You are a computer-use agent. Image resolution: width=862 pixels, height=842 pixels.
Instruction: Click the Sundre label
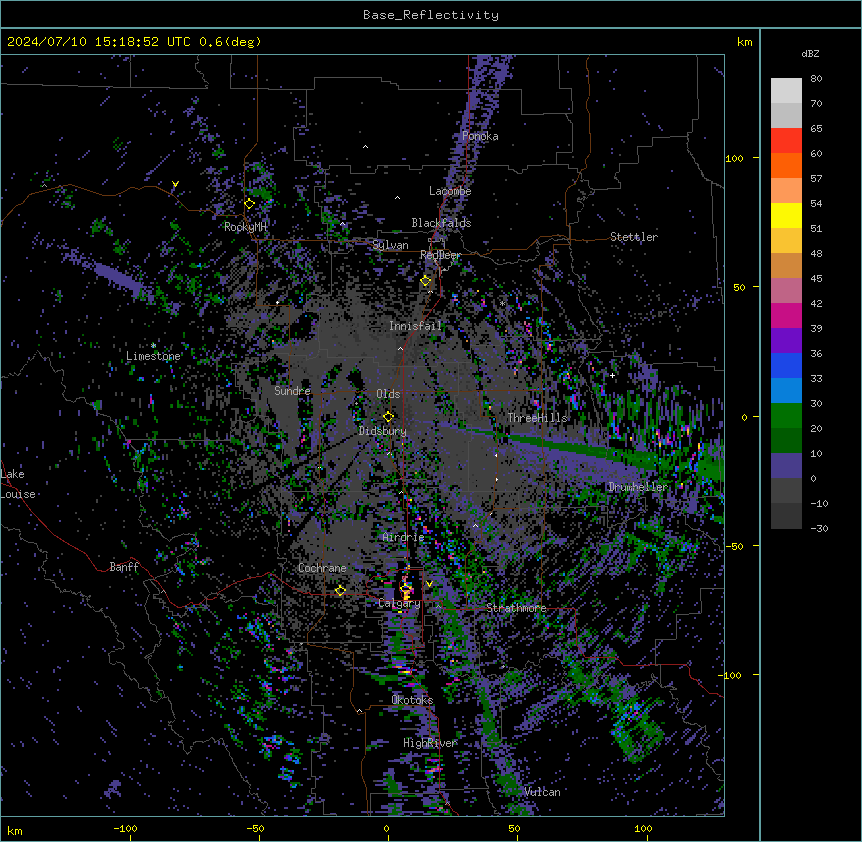(292, 391)
